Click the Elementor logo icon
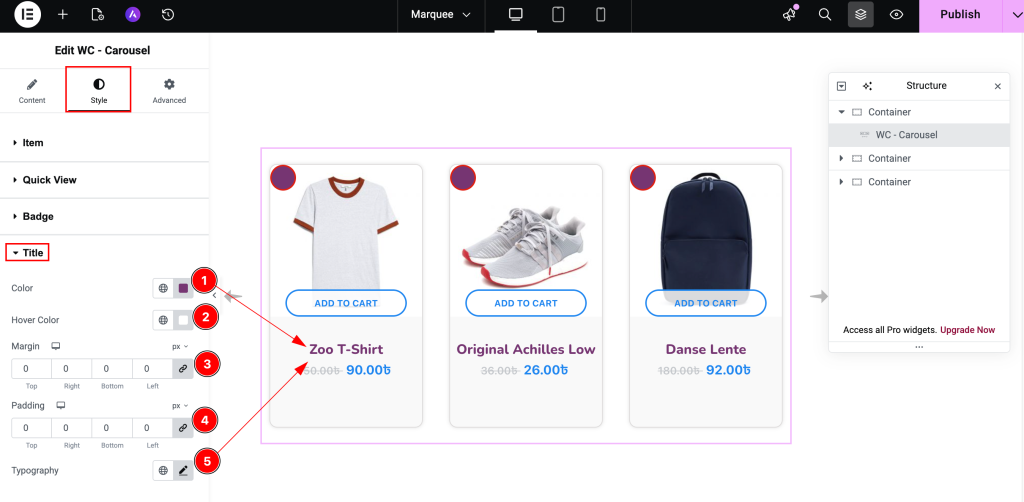The width and height of the screenshot is (1024, 502). pos(28,15)
